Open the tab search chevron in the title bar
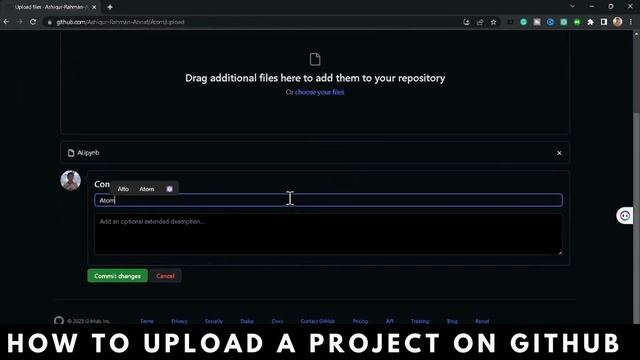 point(572,7)
